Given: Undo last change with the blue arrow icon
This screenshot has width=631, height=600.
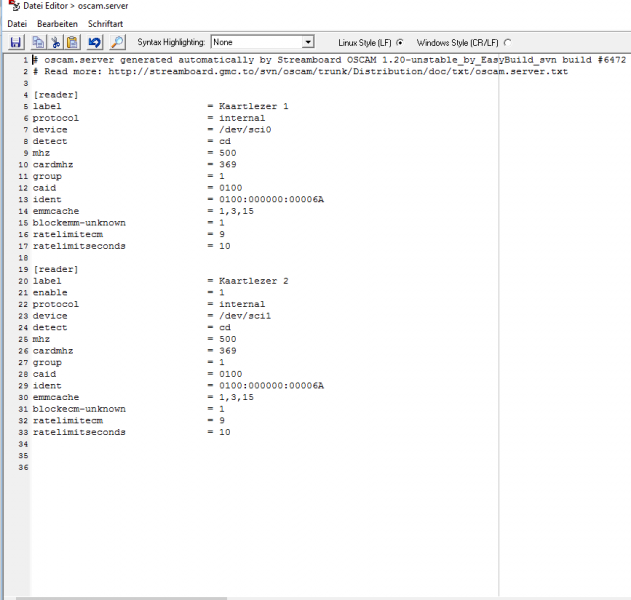Looking at the screenshot, I should 95,42.
